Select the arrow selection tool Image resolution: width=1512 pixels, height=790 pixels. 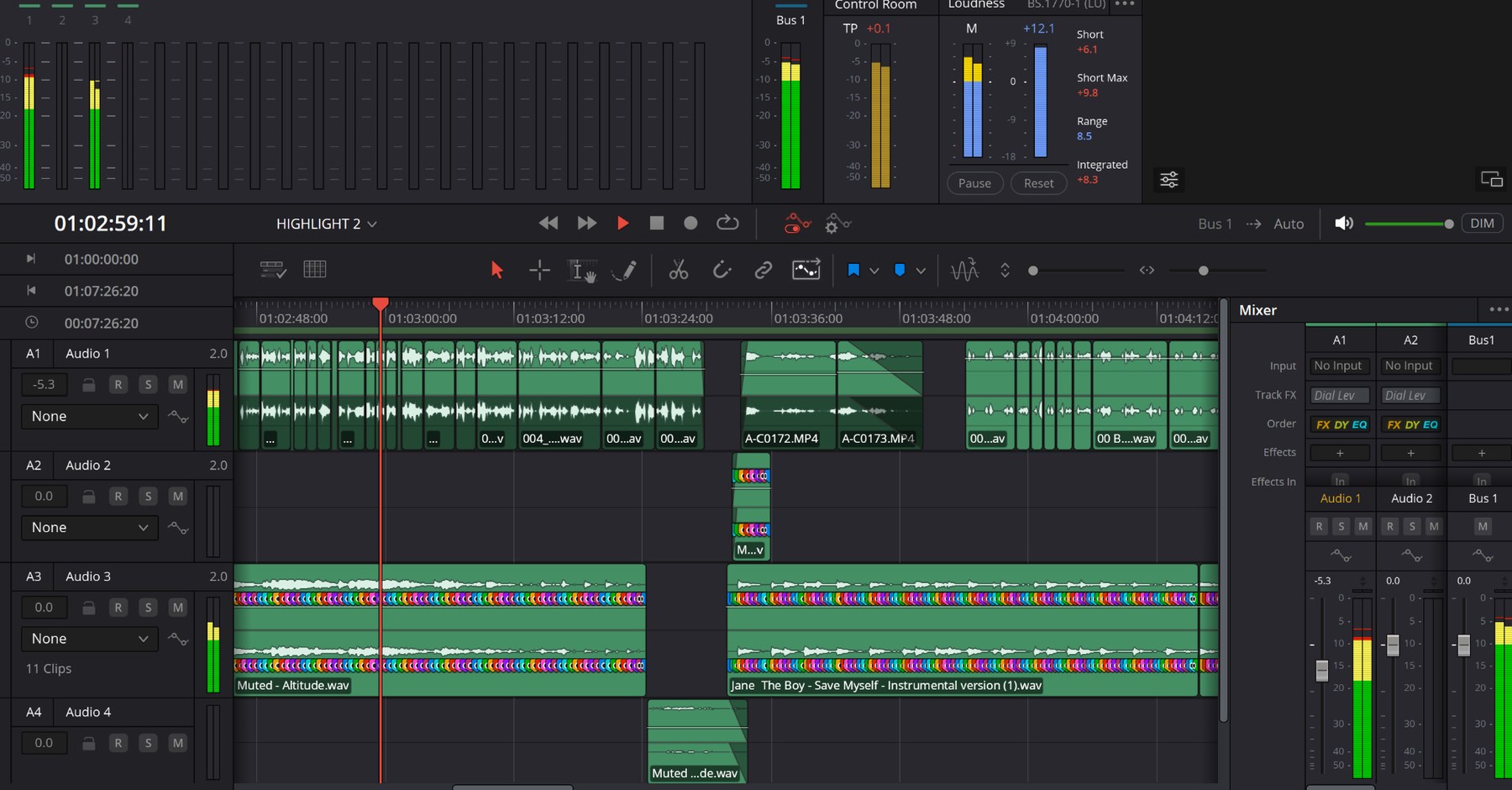pos(496,270)
